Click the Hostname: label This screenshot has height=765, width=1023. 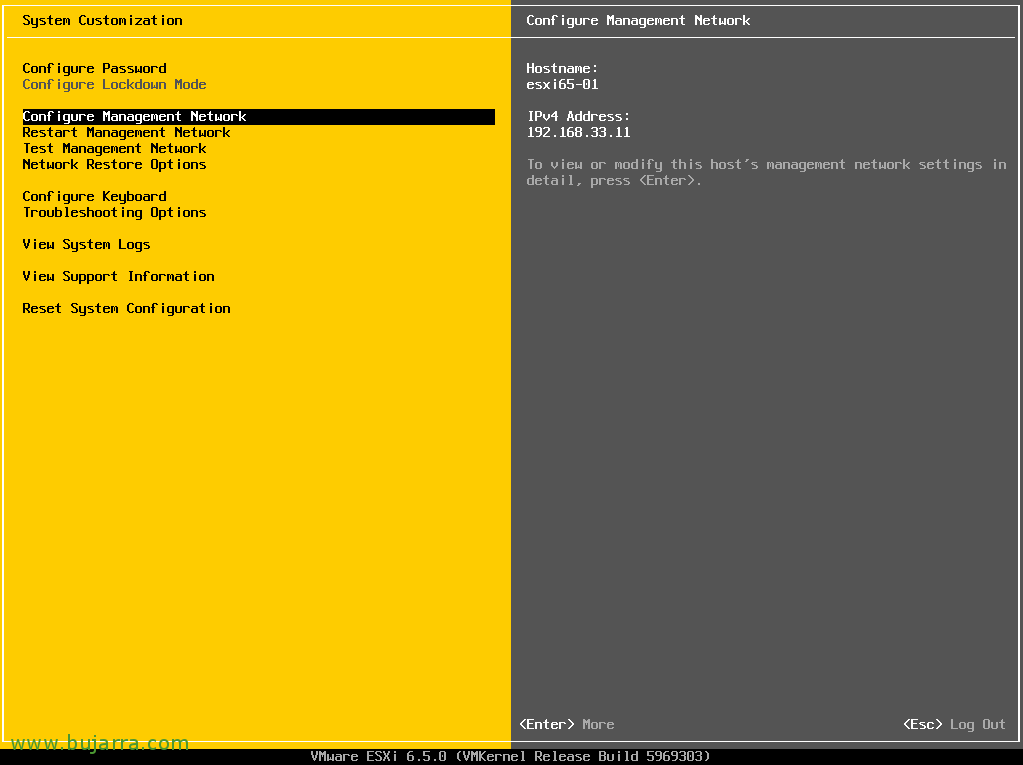point(562,68)
